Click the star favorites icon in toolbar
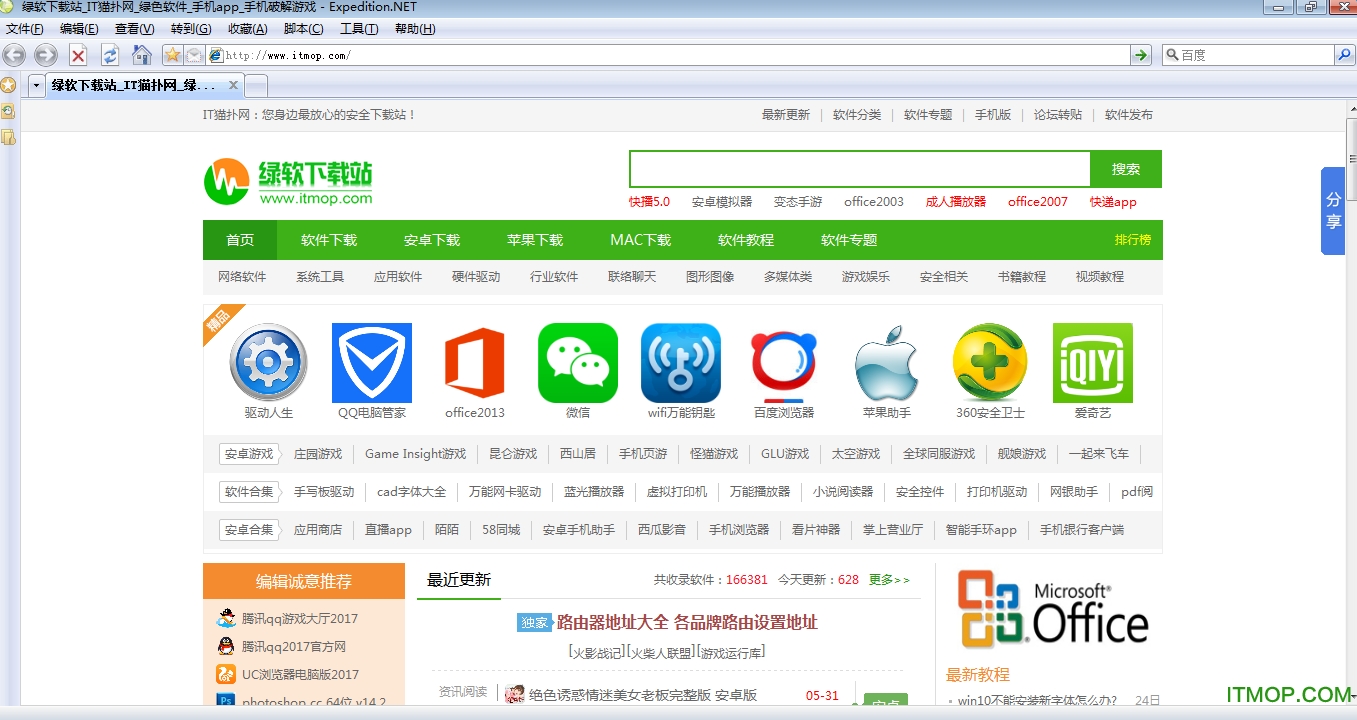The image size is (1357, 720). [x=172, y=55]
